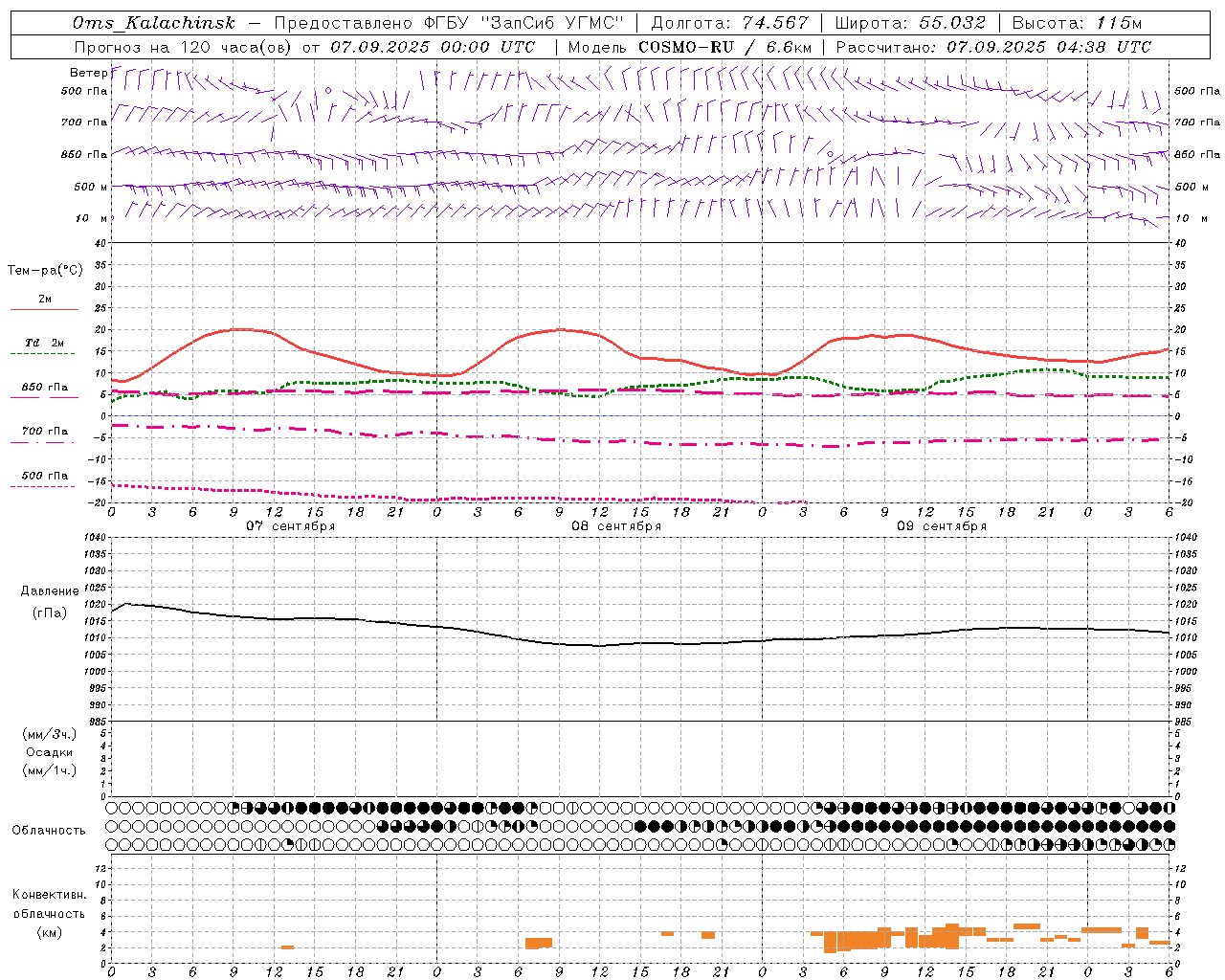Click the Осадки precipitation label
Viewport: 1225px width, 980px height.
50,752
